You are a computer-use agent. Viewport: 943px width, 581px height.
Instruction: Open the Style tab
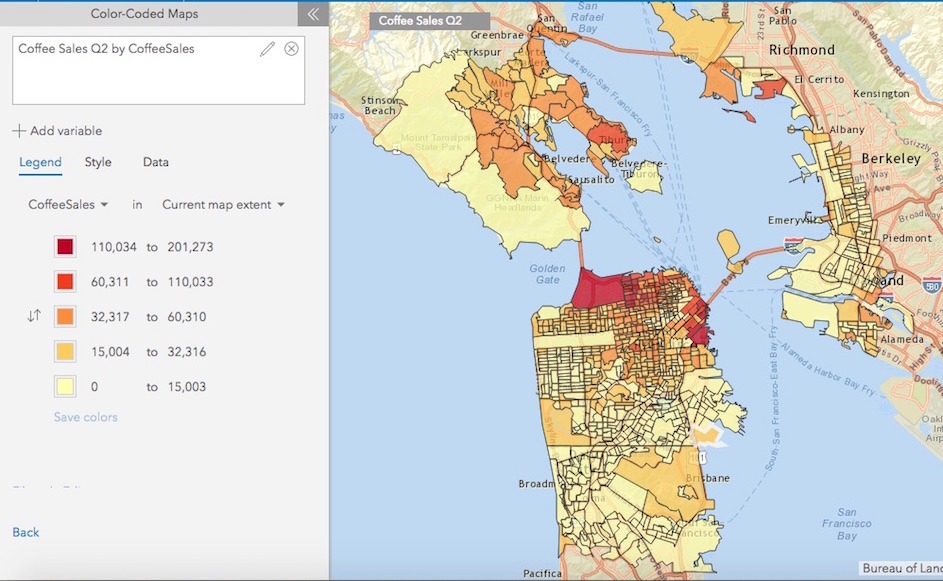click(x=98, y=162)
